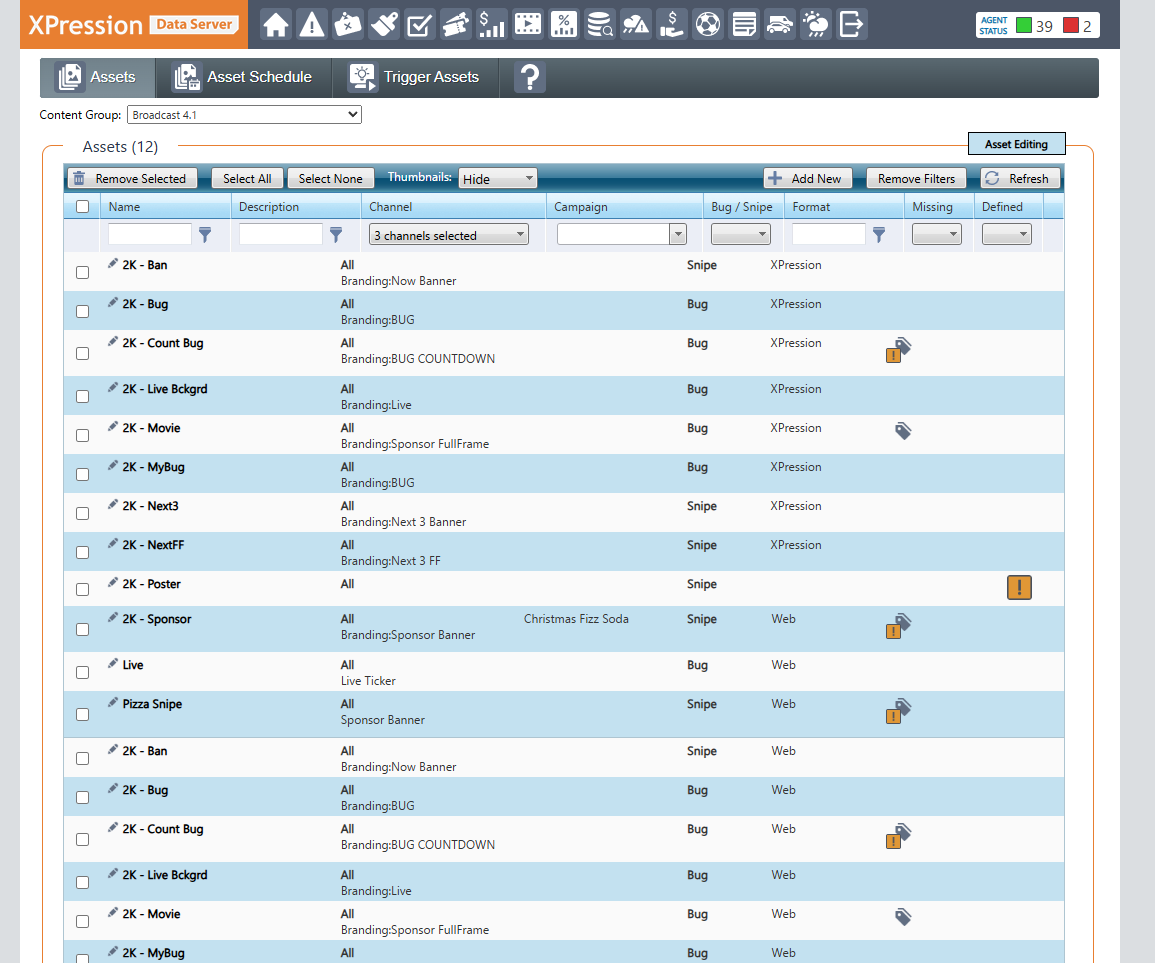Open the 3 channels selected dropdown
This screenshot has width=1155, height=963.
[449, 235]
